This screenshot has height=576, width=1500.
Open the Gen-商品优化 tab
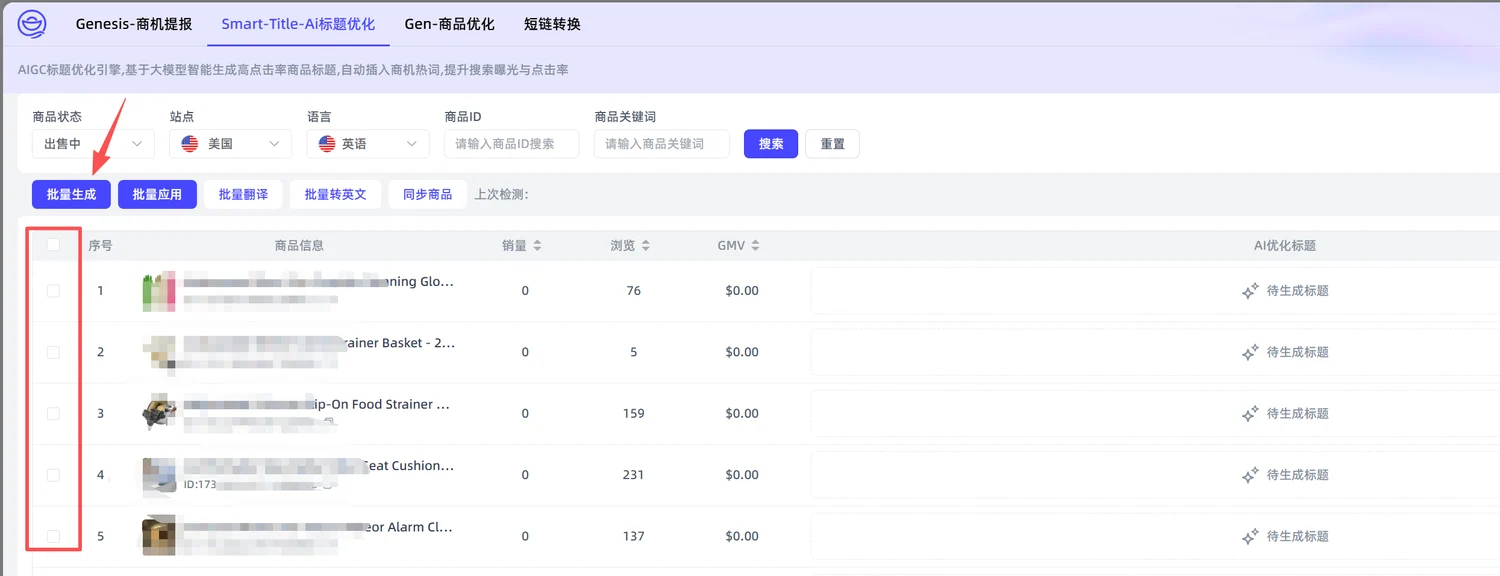[450, 24]
